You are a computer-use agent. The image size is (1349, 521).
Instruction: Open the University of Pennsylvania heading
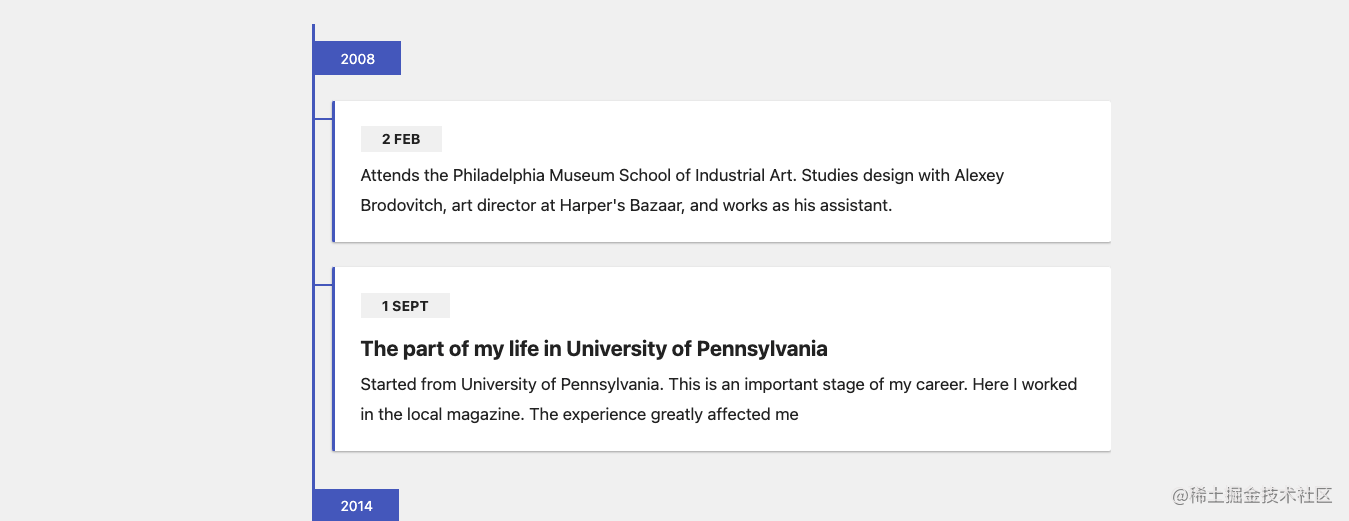point(594,349)
